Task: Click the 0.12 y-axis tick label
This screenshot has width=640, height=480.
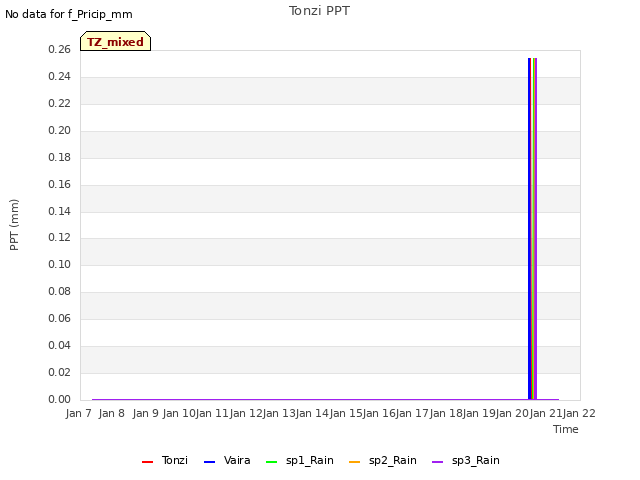Action: pyautogui.click(x=60, y=238)
